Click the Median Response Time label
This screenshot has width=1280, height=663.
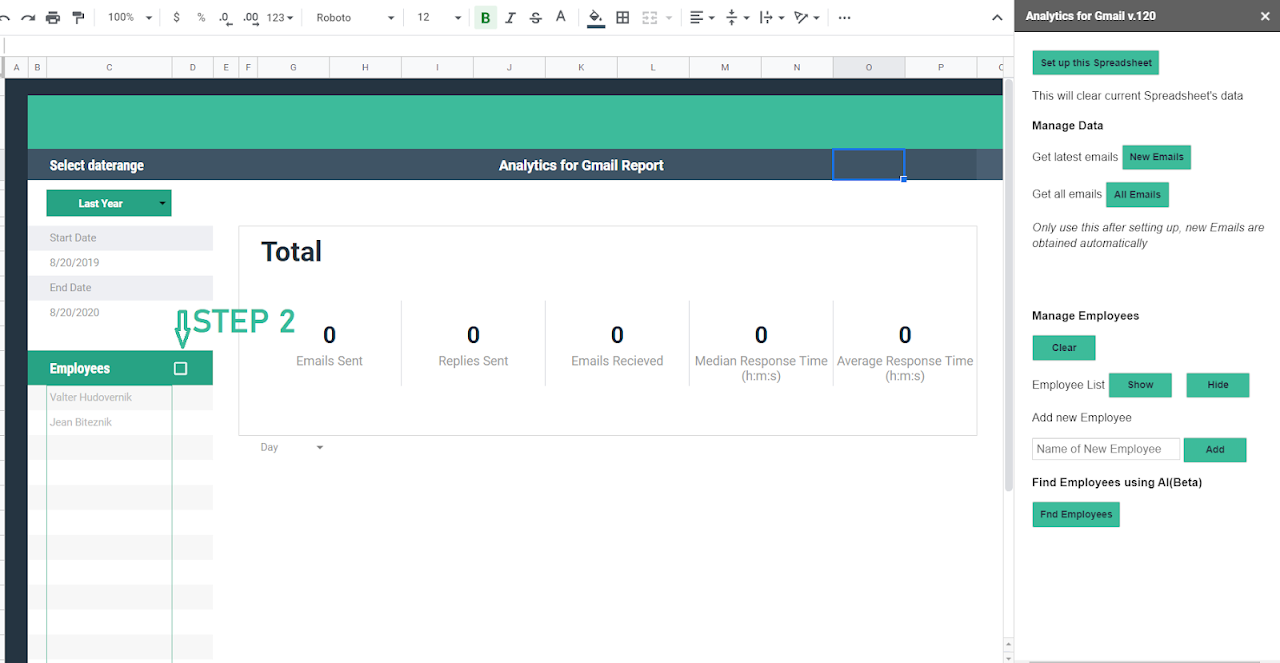(x=761, y=368)
